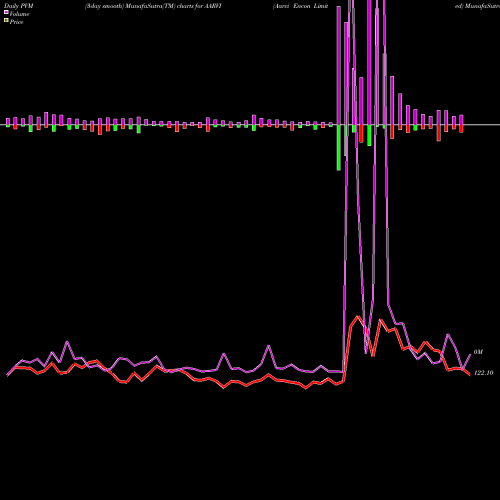Image resolution: width=500 pixels, height=500 pixels.
Task: Click the MunafaSutra charts for AARVI heading
Action: click(x=153, y=6)
